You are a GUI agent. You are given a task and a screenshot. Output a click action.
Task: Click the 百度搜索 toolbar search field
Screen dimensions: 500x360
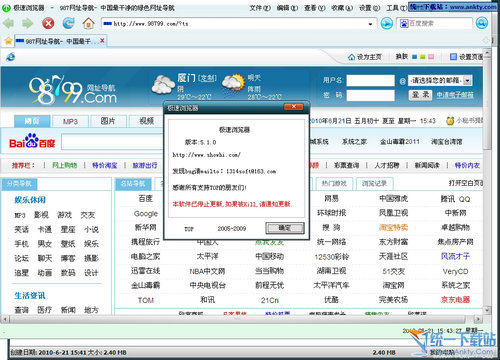coord(435,23)
